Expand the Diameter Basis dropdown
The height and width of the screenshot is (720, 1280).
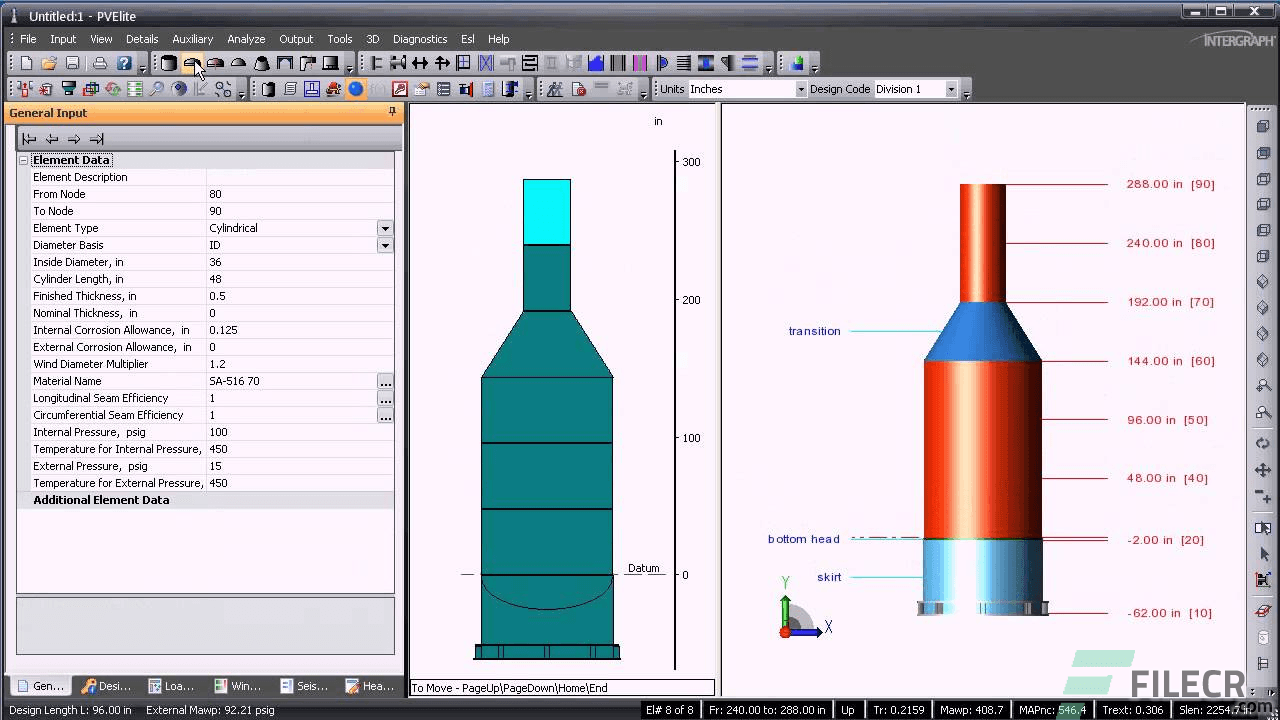point(385,245)
